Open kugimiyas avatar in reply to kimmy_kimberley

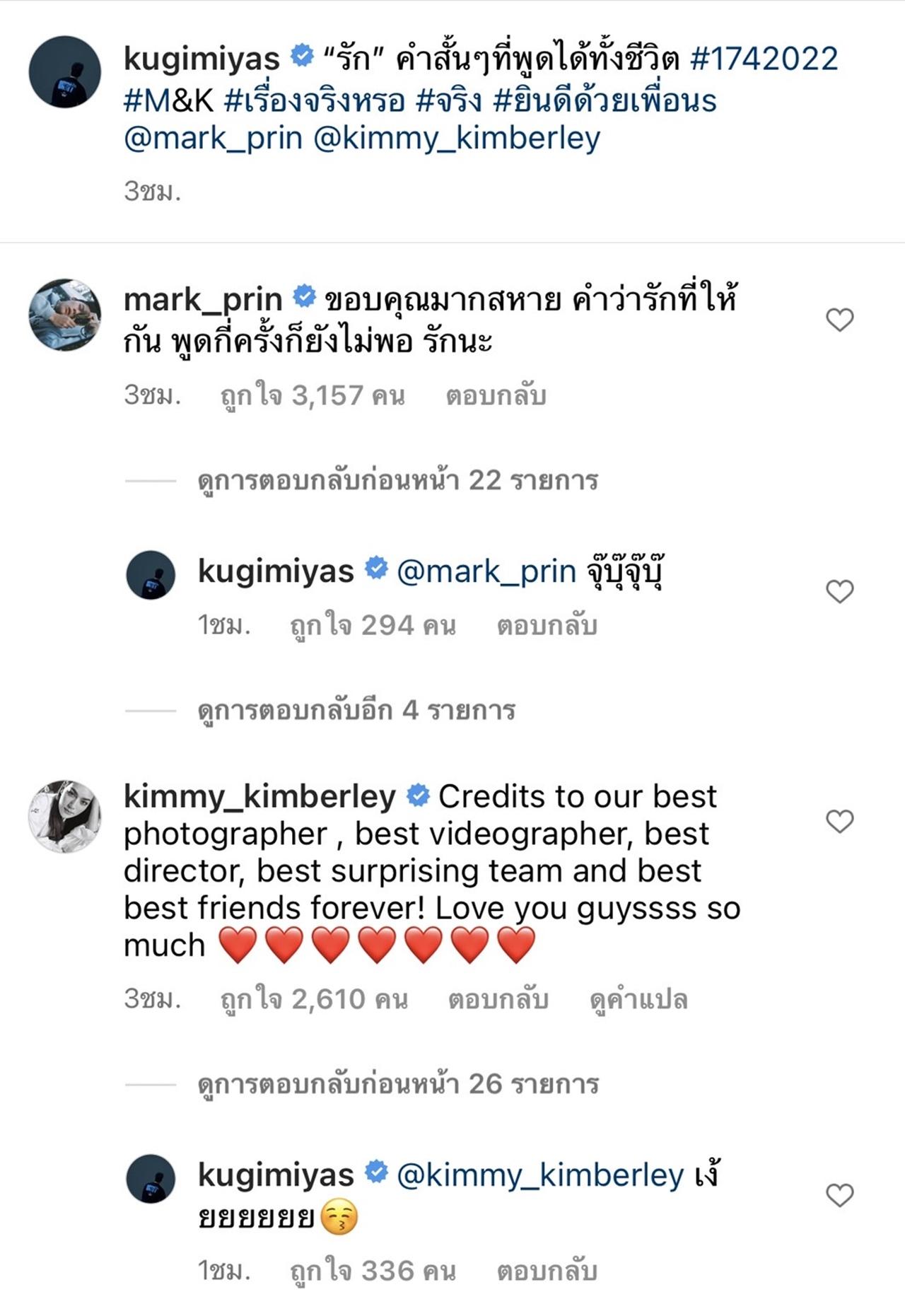point(151,1179)
